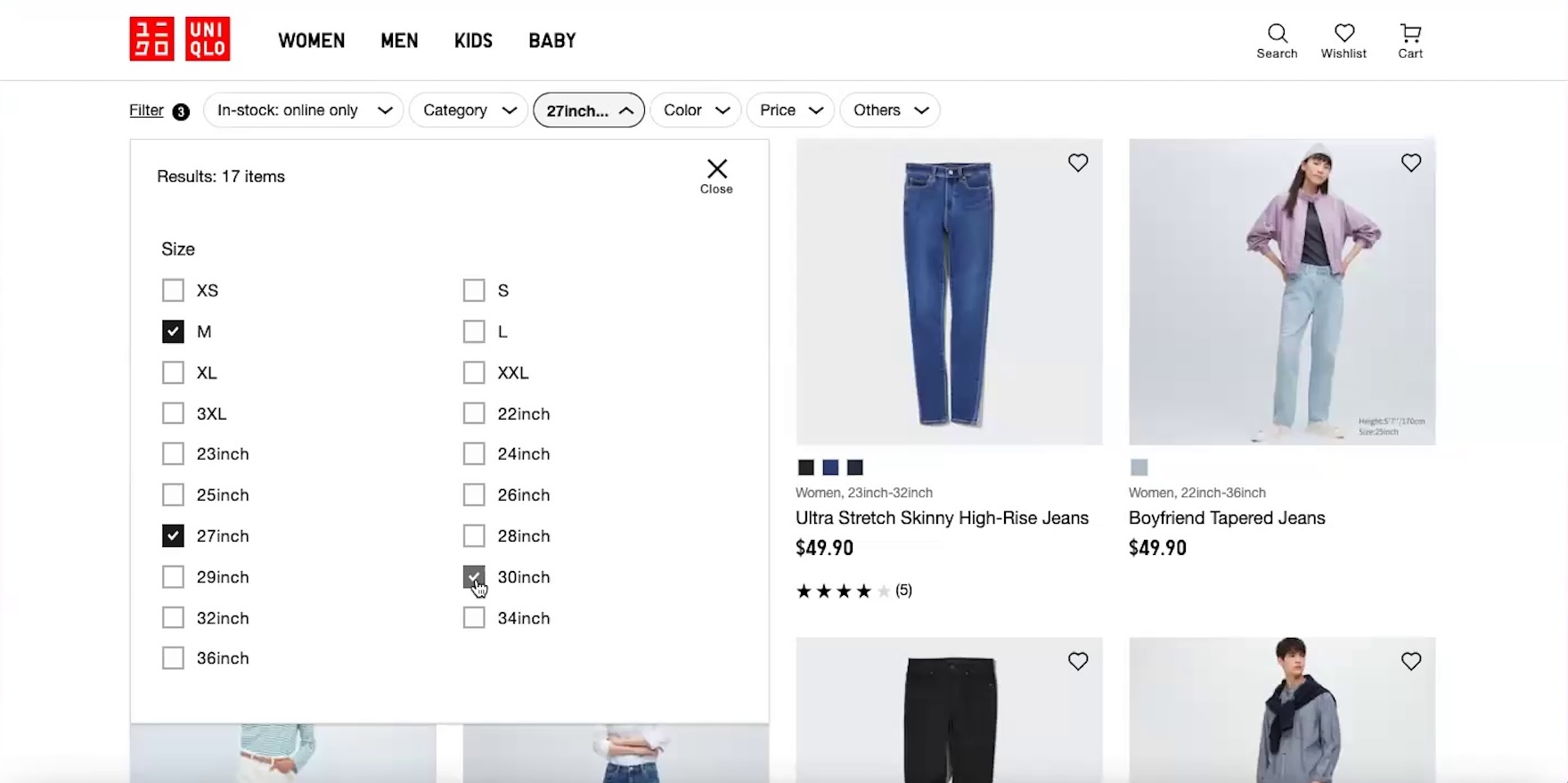Close the size filter panel
The image size is (1568, 783).
[x=716, y=175]
